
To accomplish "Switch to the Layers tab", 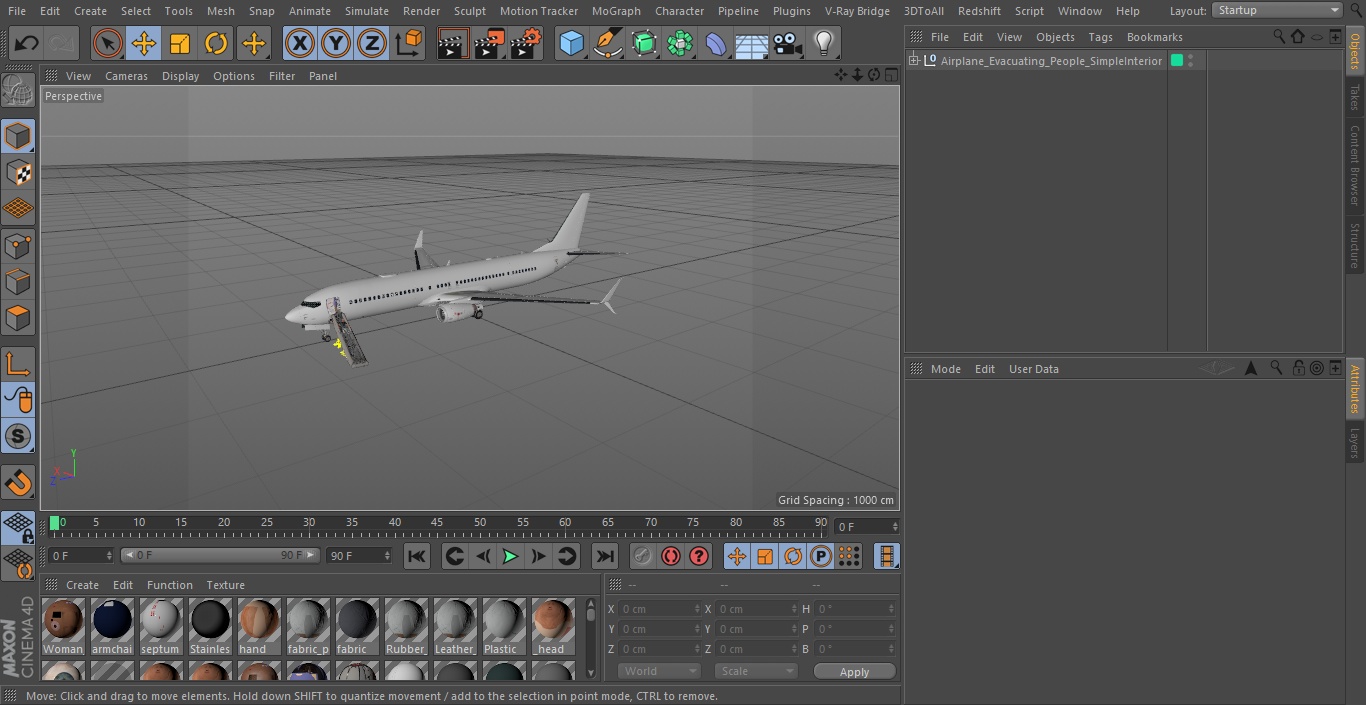I will (x=1355, y=442).
